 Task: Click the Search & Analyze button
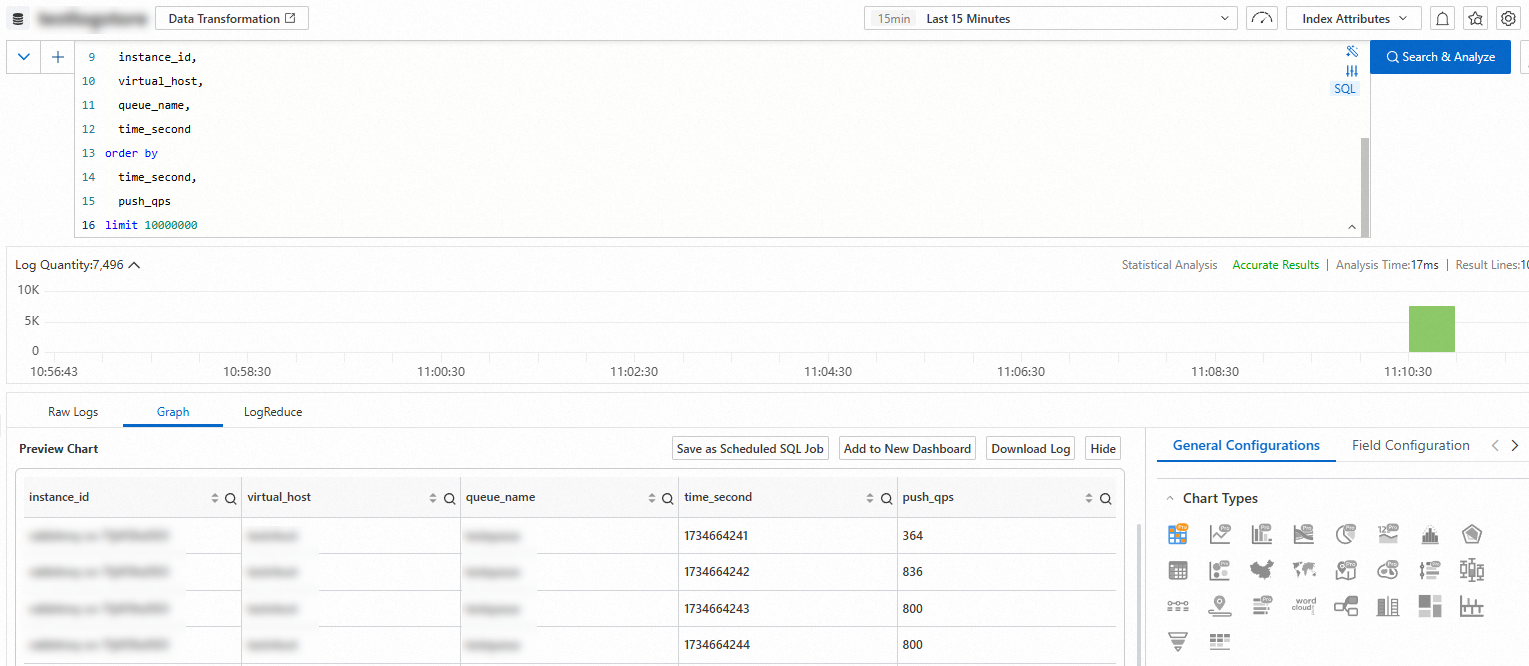click(1440, 57)
